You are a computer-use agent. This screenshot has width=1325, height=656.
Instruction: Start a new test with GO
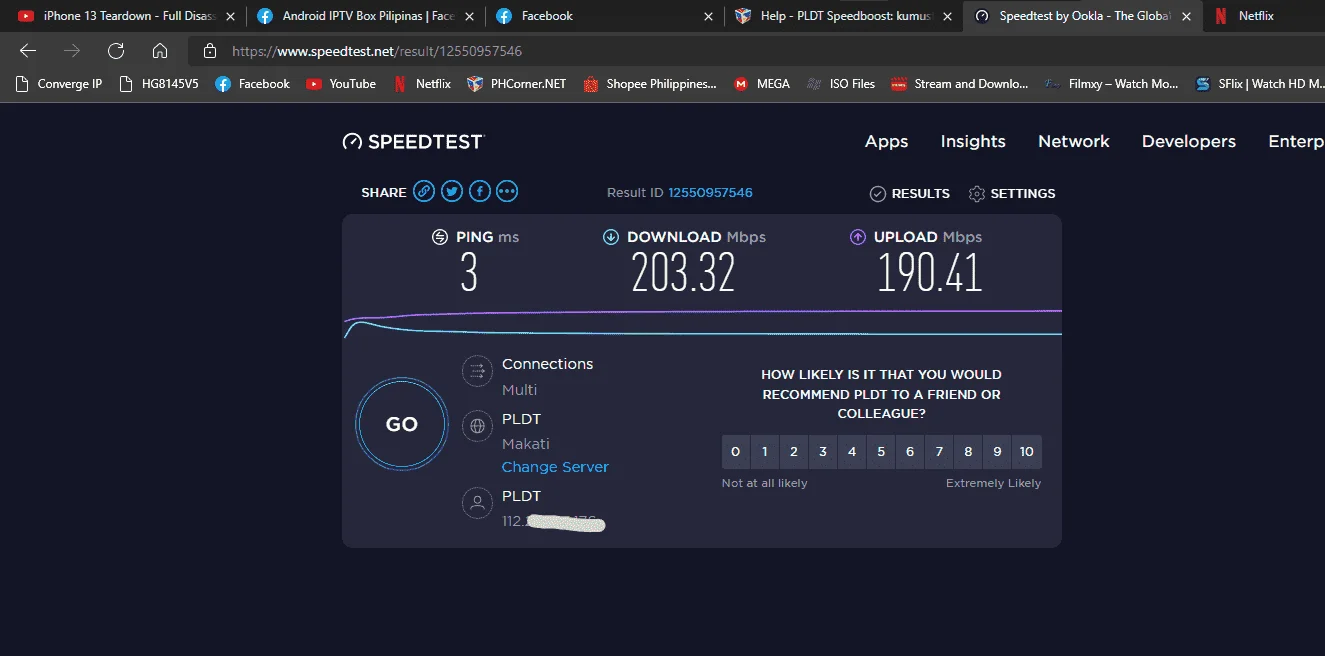tap(401, 425)
